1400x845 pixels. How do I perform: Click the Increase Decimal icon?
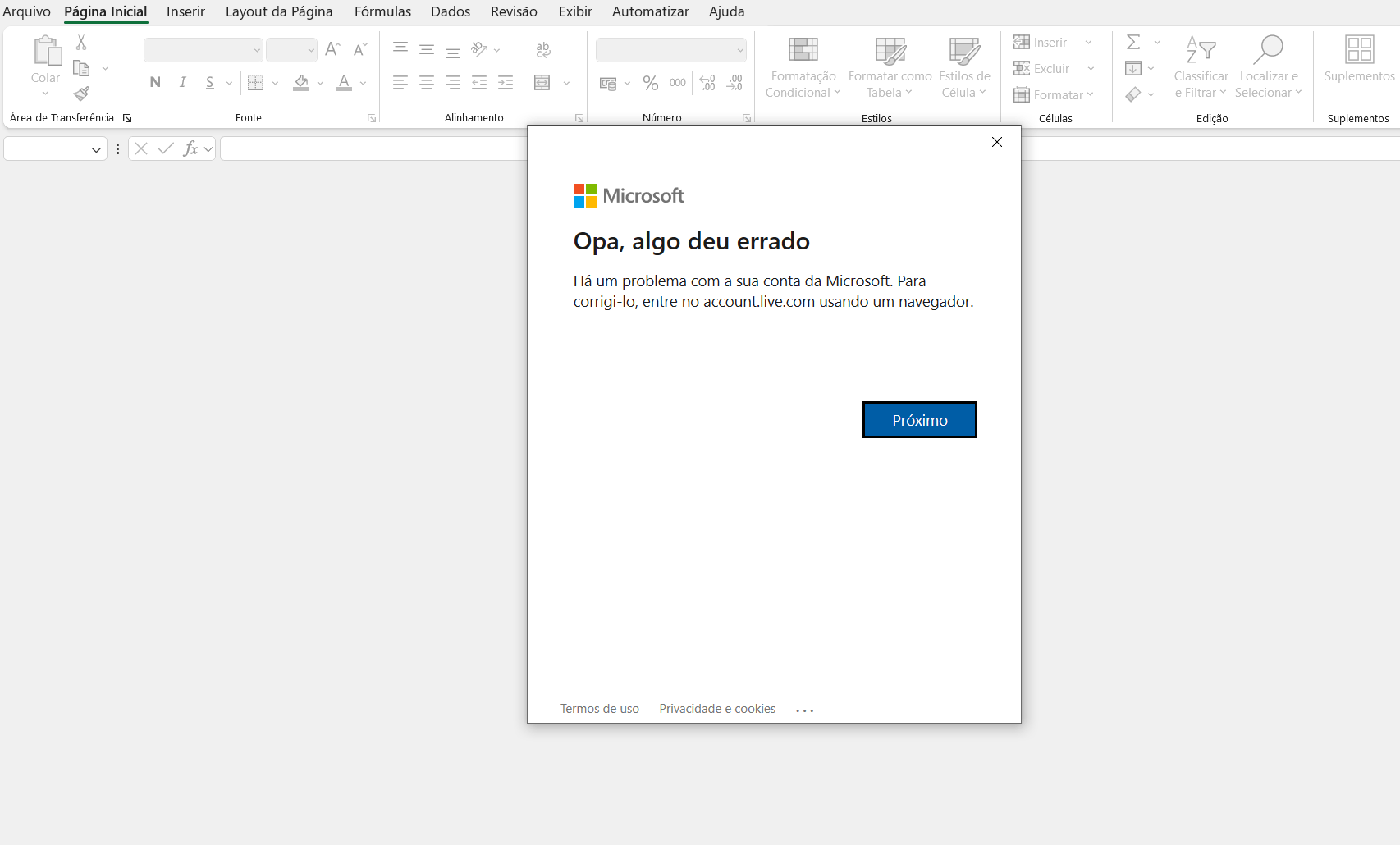click(707, 83)
